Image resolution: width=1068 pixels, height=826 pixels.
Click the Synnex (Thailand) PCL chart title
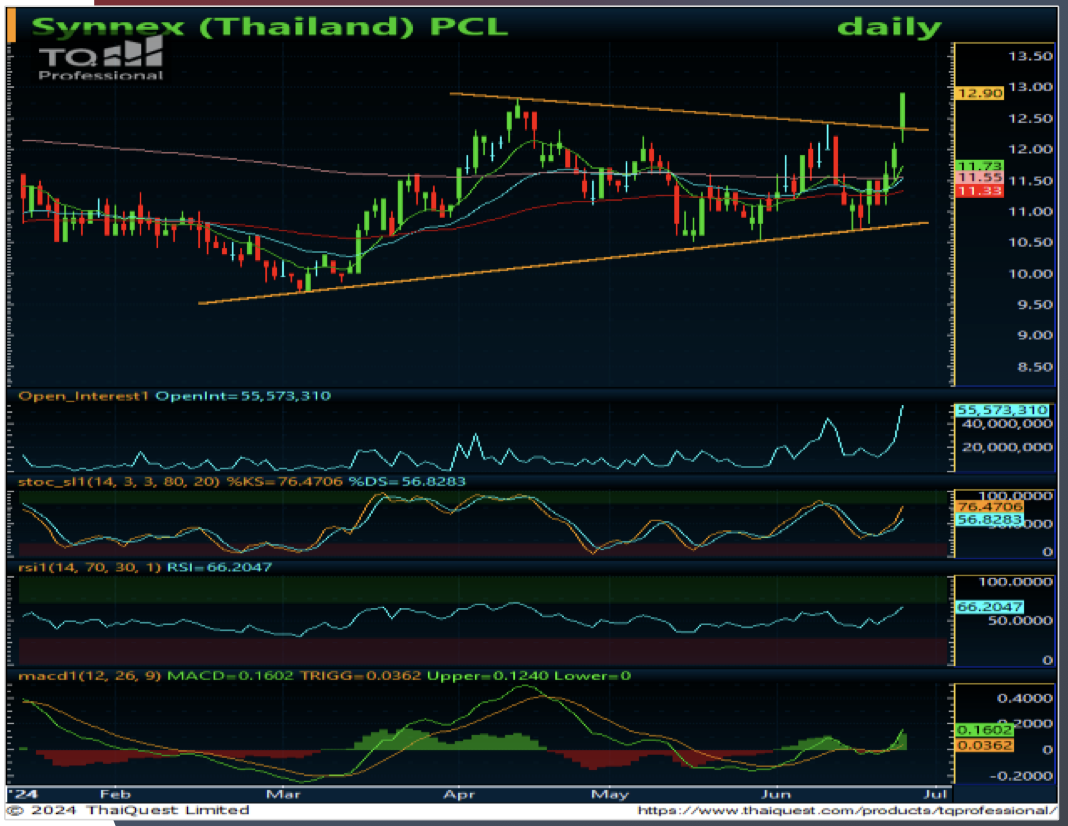coord(269,27)
